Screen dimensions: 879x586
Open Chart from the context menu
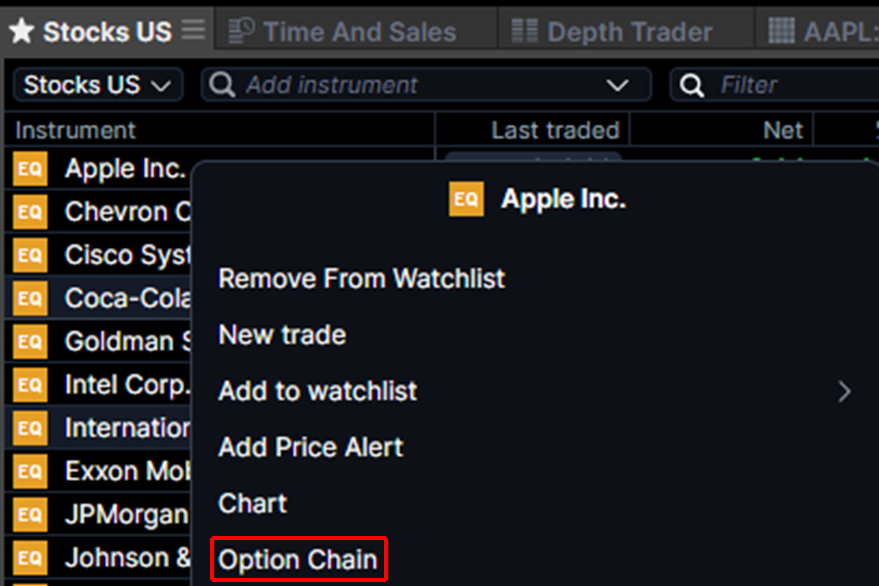click(252, 503)
